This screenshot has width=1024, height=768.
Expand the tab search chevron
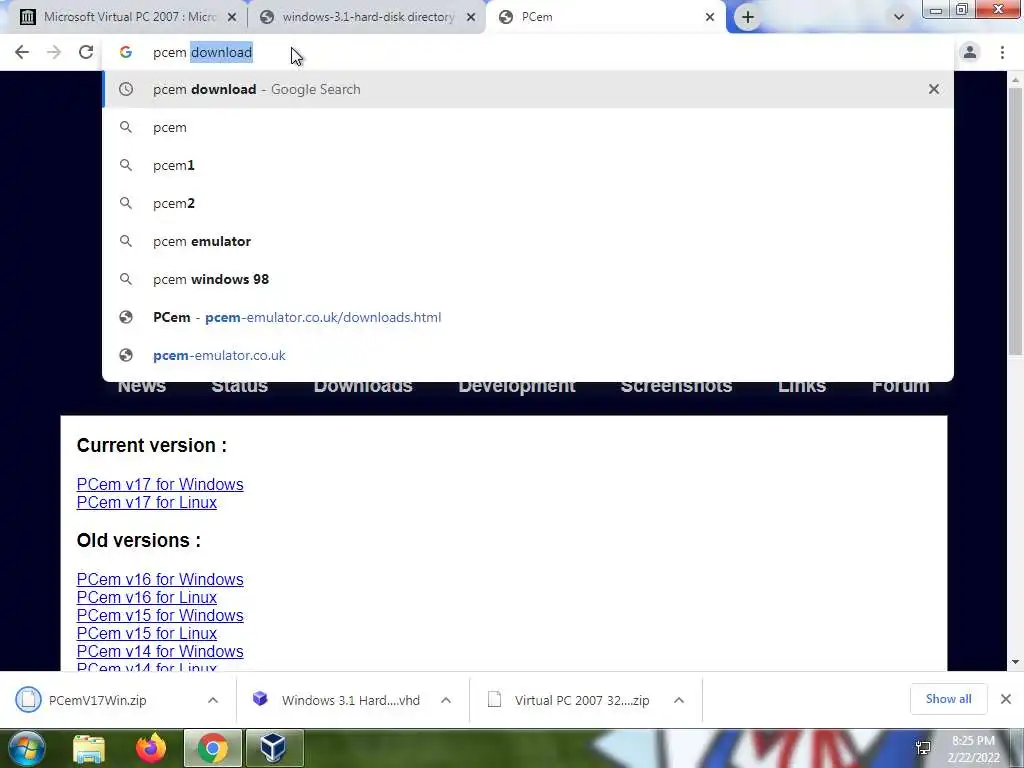[899, 17]
